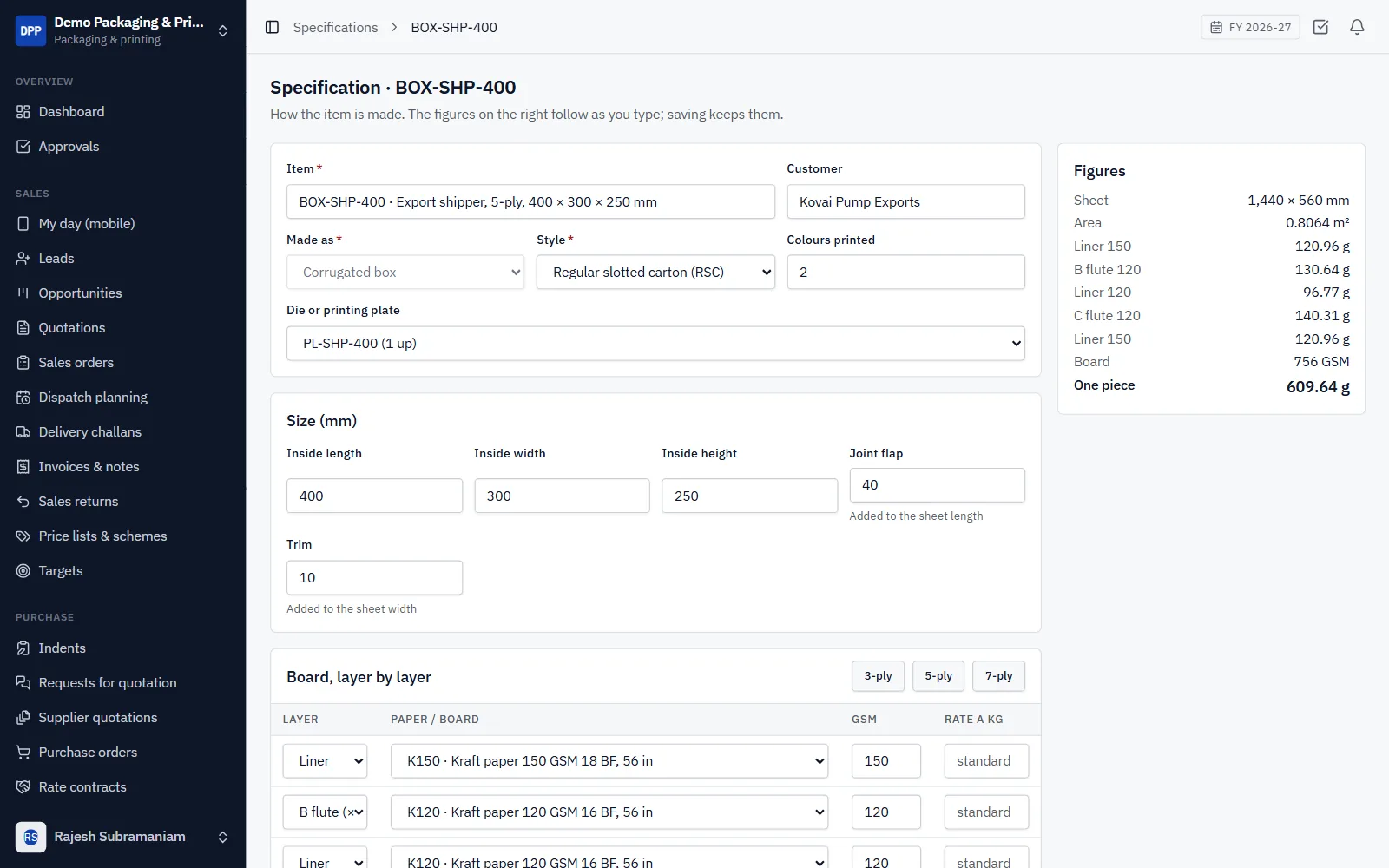The height and width of the screenshot is (868, 1389).
Task: Click the Targets bullseye icon
Action: [23, 571]
